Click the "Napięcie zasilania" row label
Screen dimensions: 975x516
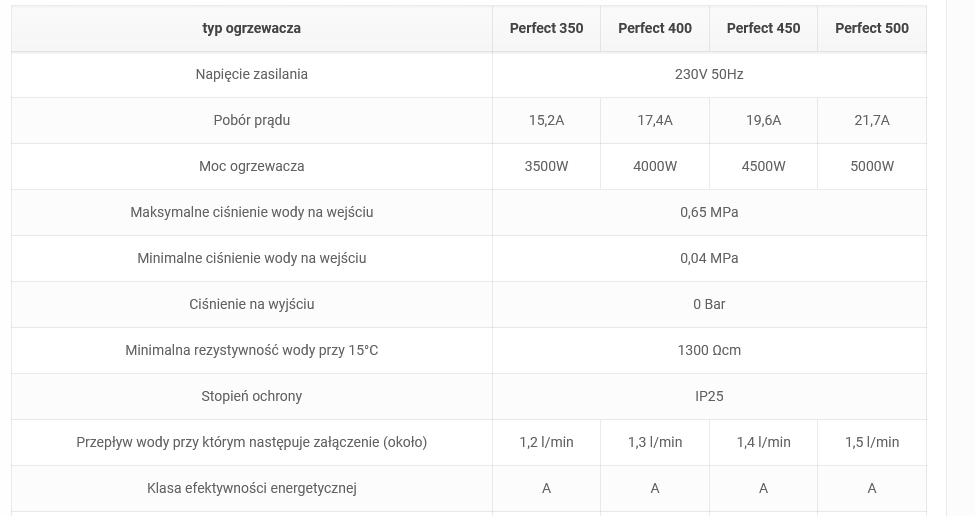[251, 75]
